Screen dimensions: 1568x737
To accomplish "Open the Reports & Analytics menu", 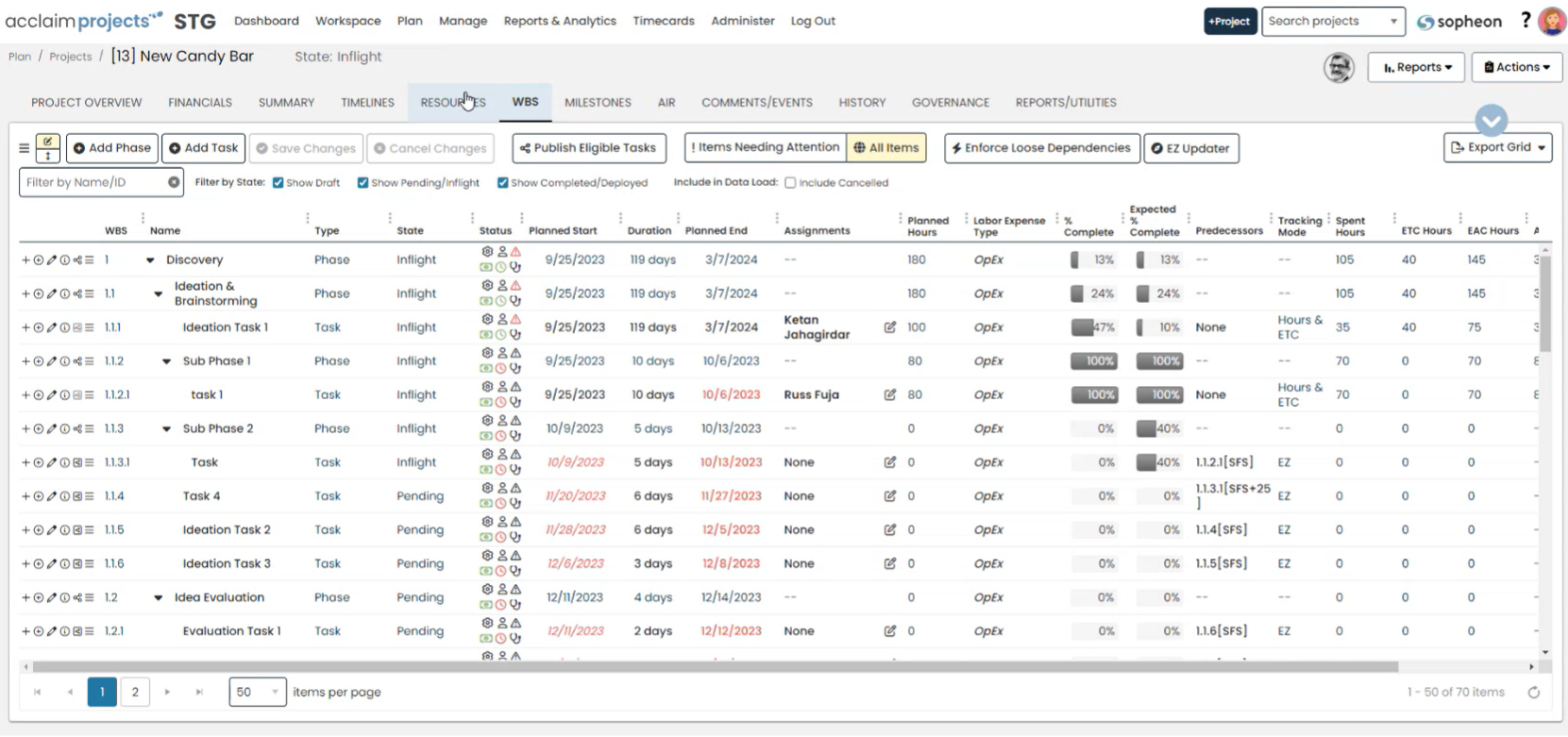I will (560, 21).
